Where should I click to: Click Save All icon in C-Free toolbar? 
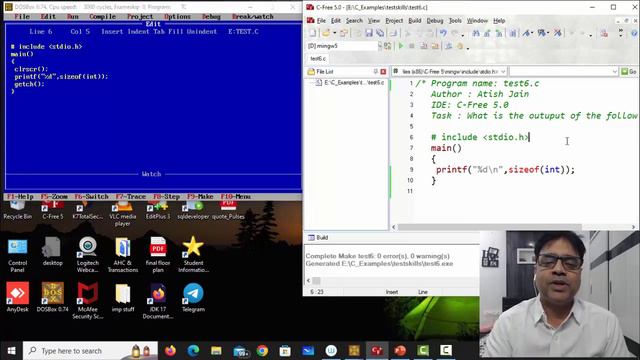(380, 33)
